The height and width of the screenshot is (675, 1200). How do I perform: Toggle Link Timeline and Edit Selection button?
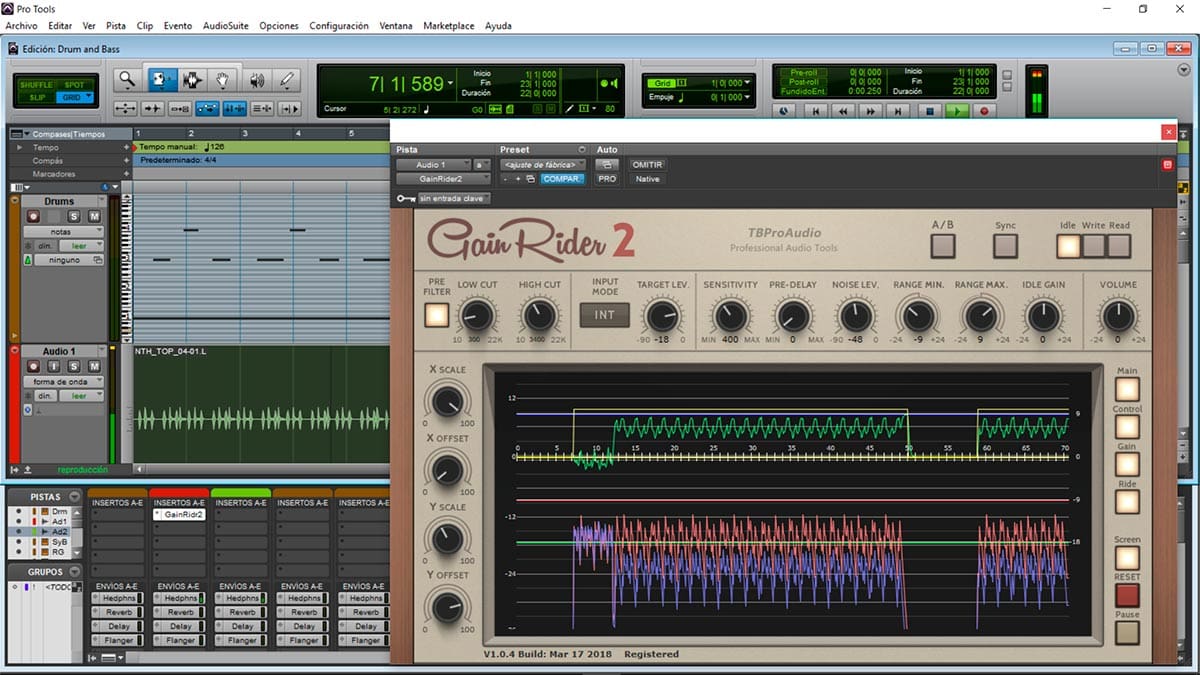(x=234, y=108)
